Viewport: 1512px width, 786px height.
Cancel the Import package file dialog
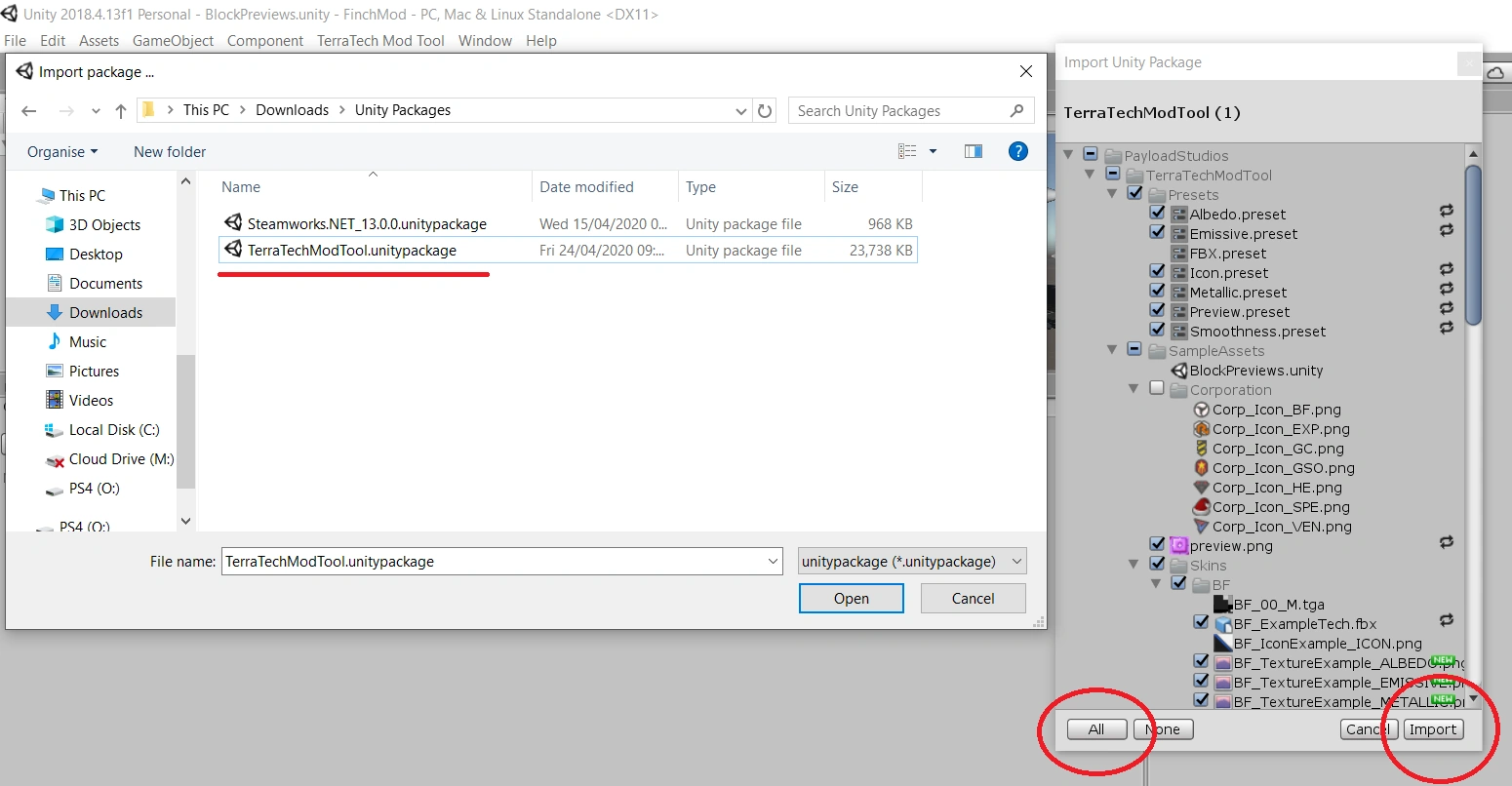974,599
